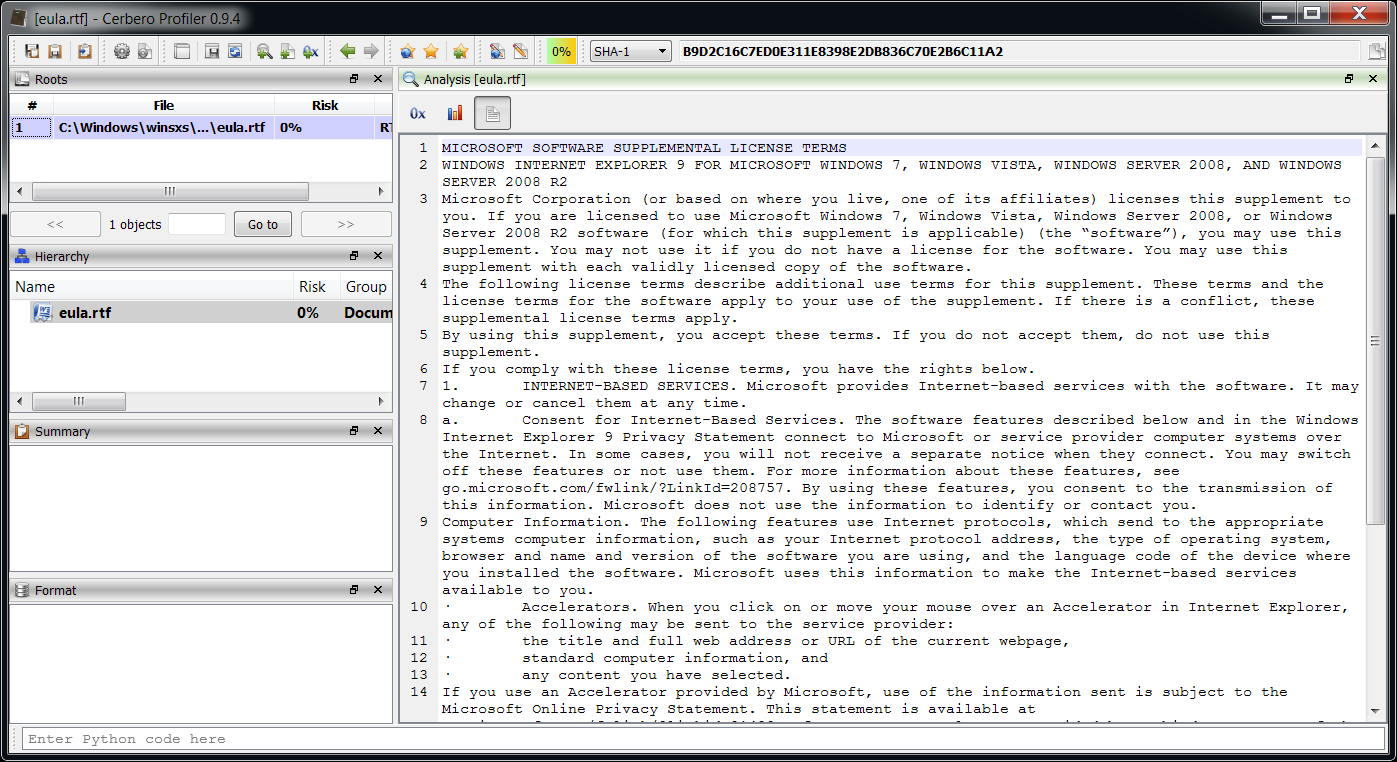Click the clipboard with arrow toolbar icon

point(85,51)
